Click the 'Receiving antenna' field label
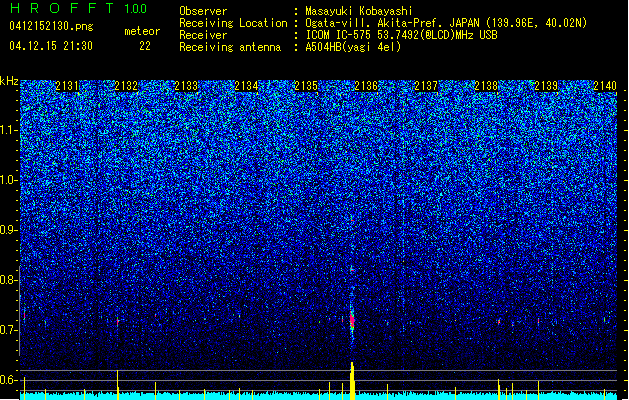The image size is (629, 400). point(230,47)
